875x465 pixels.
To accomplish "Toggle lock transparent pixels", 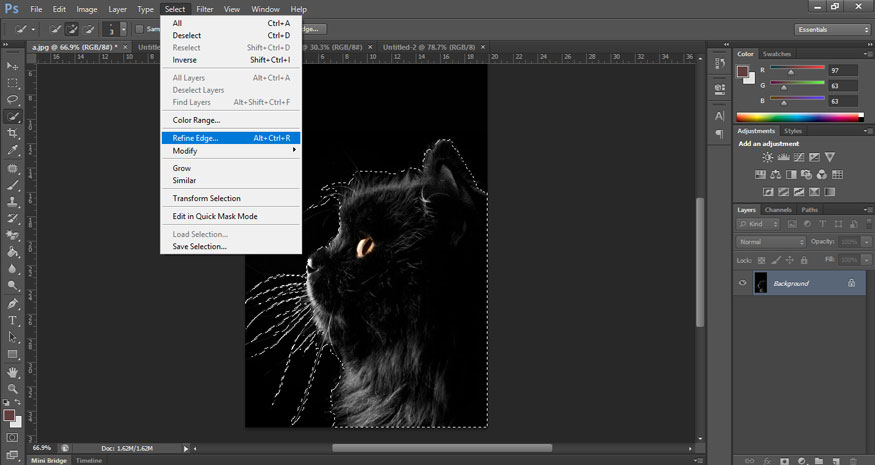I will pyautogui.click(x=762, y=260).
